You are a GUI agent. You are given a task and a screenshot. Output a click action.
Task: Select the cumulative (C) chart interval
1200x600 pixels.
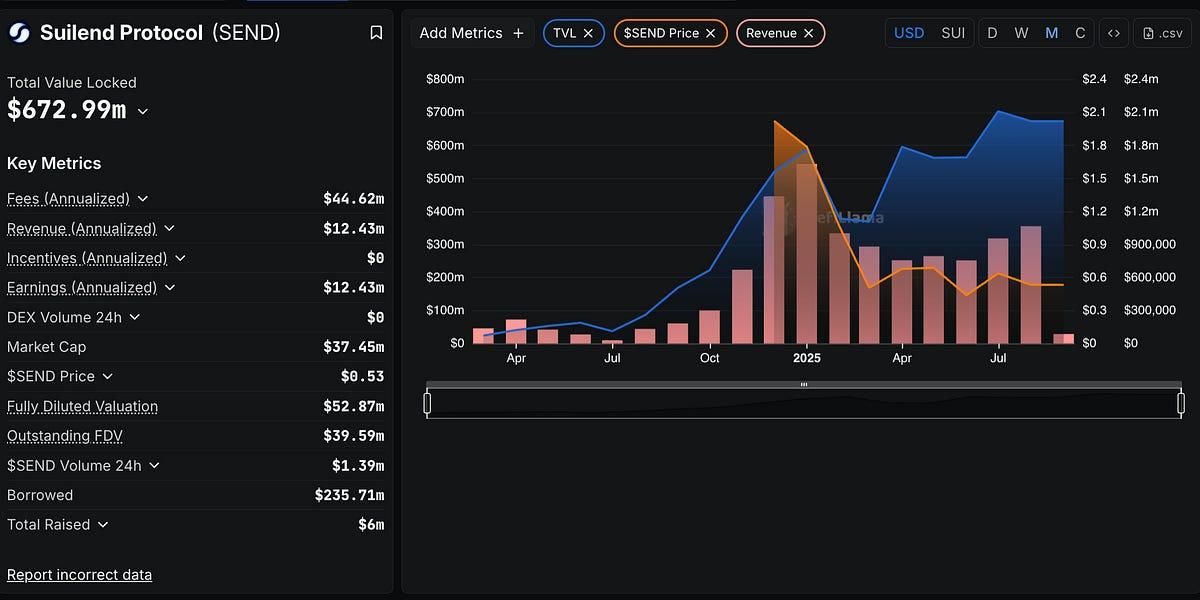pyautogui.click(x=1080, y=33)
